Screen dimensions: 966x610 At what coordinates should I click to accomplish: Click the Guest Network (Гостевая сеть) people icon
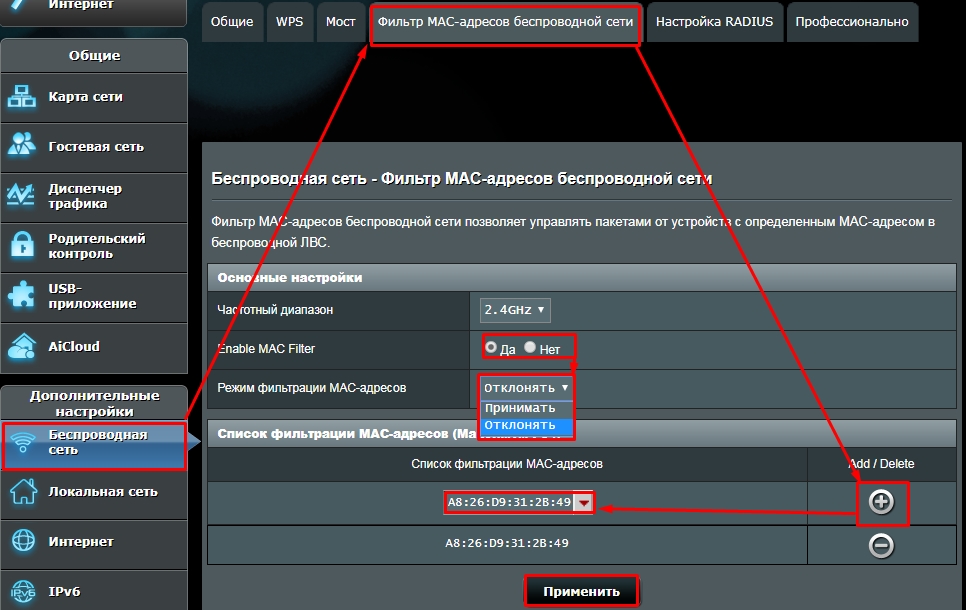pos(22,145)
